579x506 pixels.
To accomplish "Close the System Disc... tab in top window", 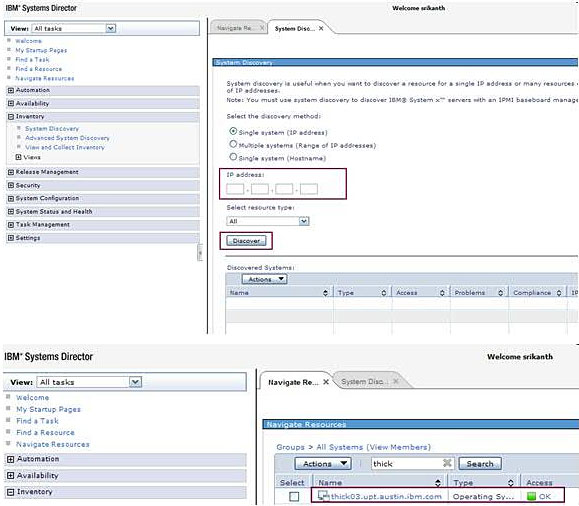I will tap(321, 28).
